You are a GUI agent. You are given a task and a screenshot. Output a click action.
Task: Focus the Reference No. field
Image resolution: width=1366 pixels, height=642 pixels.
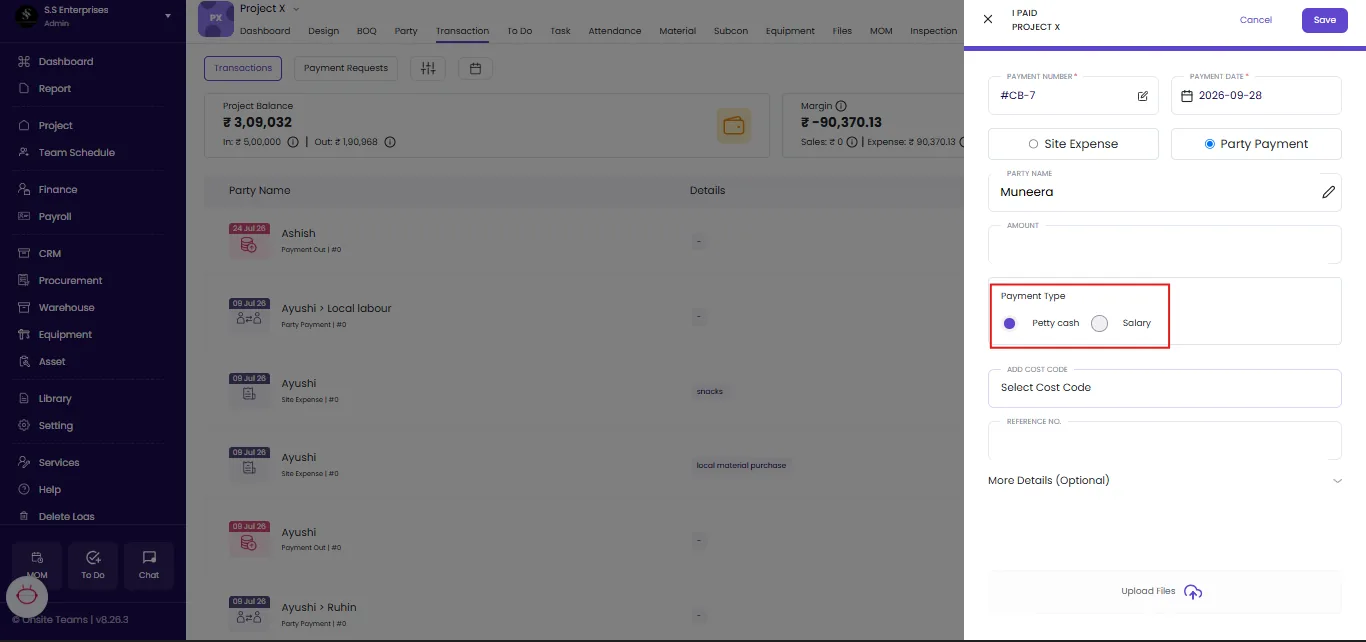(x=1165, y=441)
